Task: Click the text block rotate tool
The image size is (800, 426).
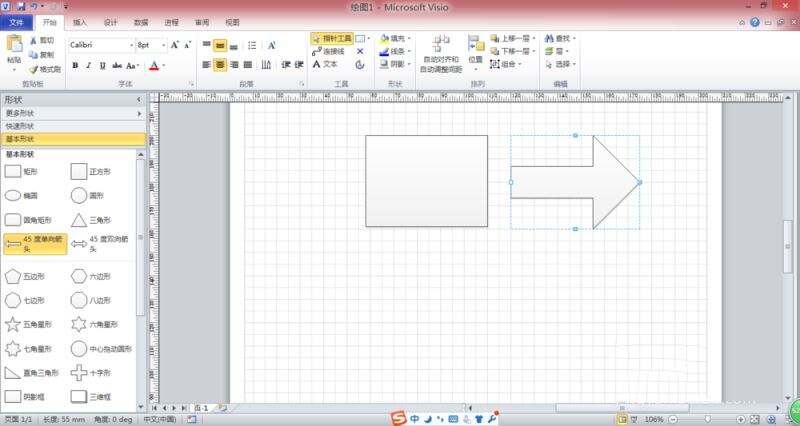Action: point(360,65)
